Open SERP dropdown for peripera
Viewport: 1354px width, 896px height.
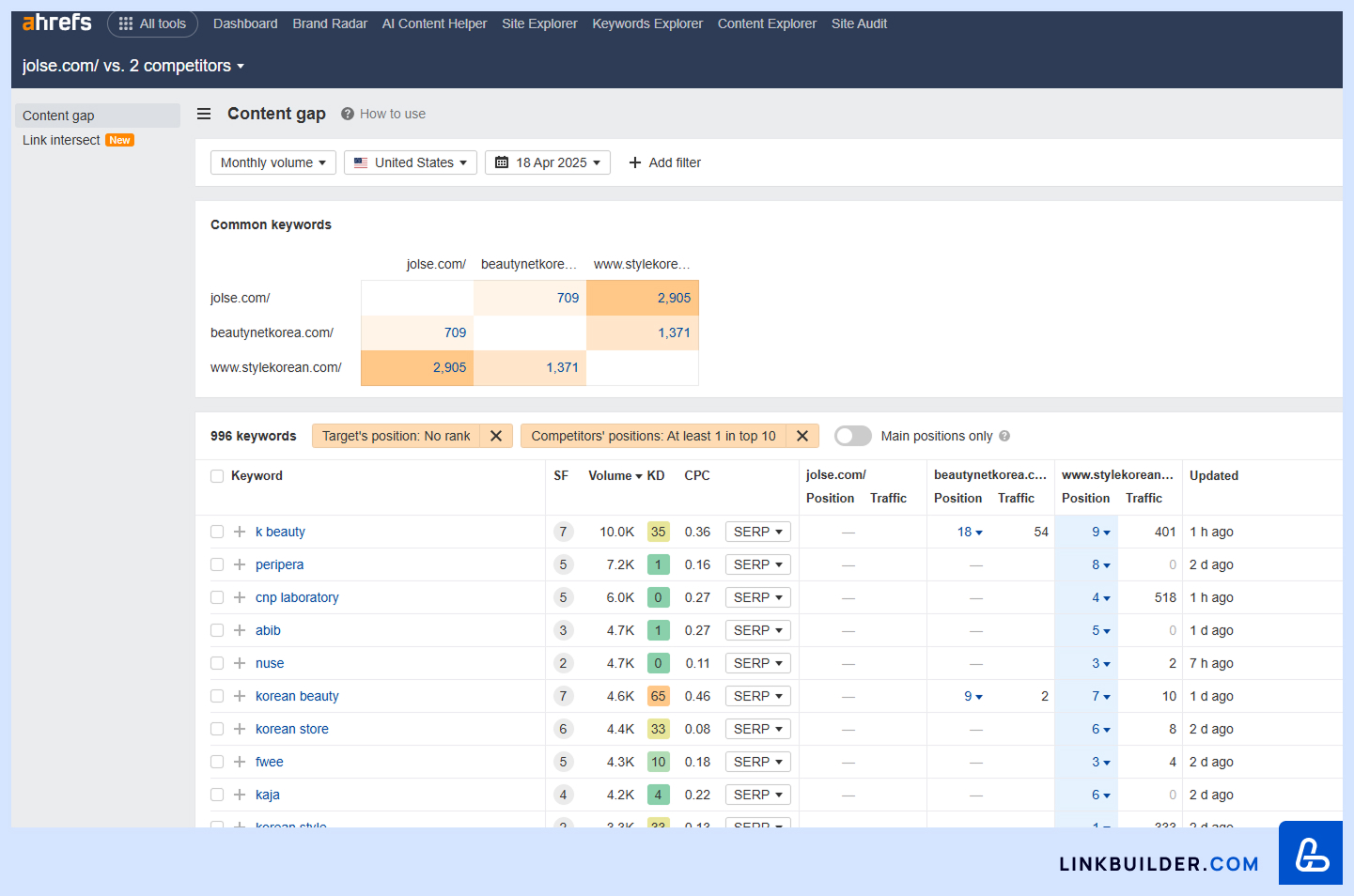tap(758, 564)
